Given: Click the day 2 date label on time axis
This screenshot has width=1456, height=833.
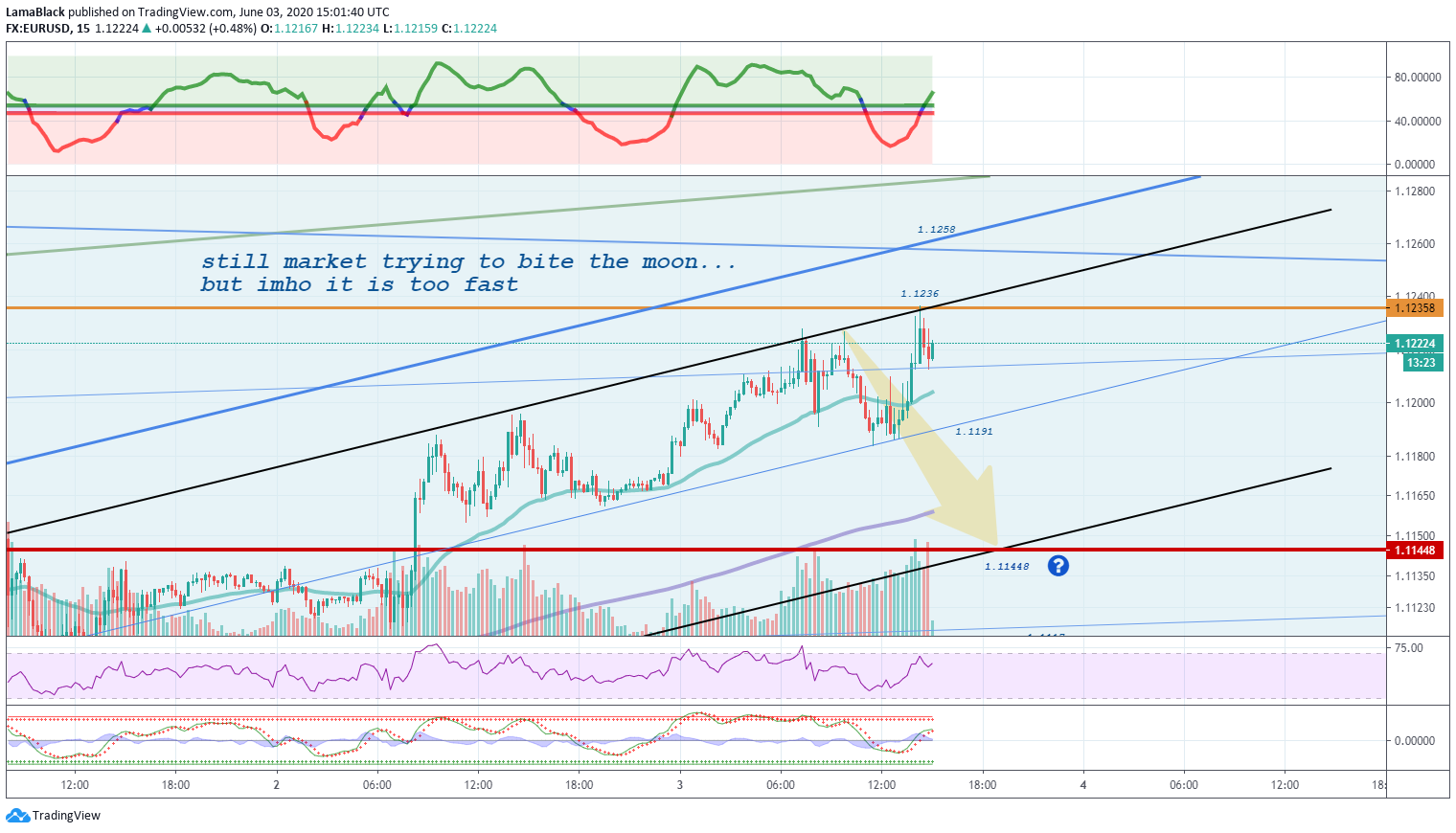Looking at the screenshot, I should tap(276, 785).
